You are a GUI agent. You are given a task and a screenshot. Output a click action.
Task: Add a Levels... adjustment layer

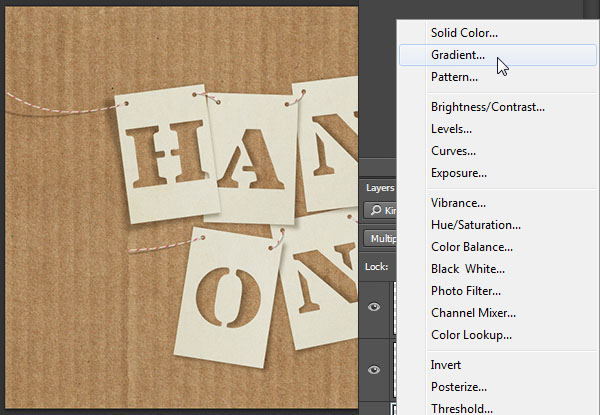click(451, 129)
